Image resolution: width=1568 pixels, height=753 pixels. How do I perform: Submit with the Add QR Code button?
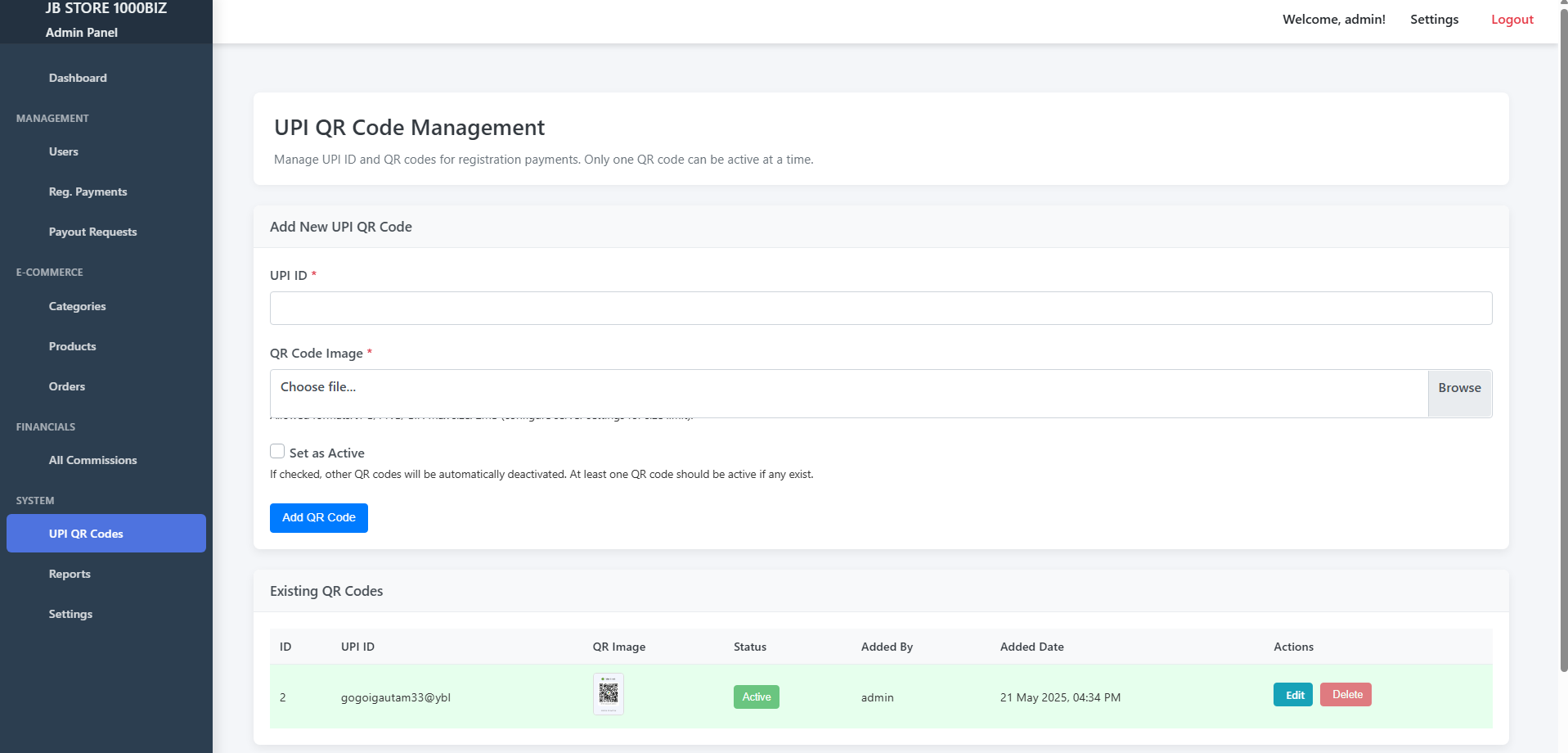point(318,518)
